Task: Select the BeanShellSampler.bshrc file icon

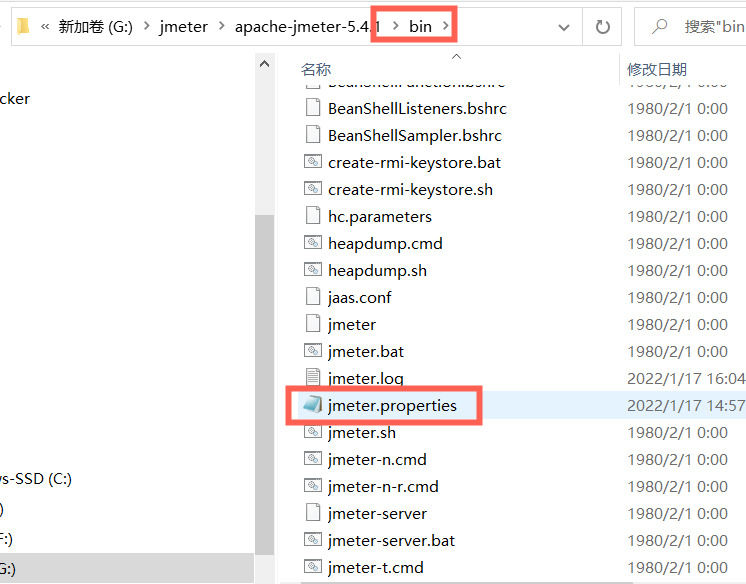Action: coord(313,135)
